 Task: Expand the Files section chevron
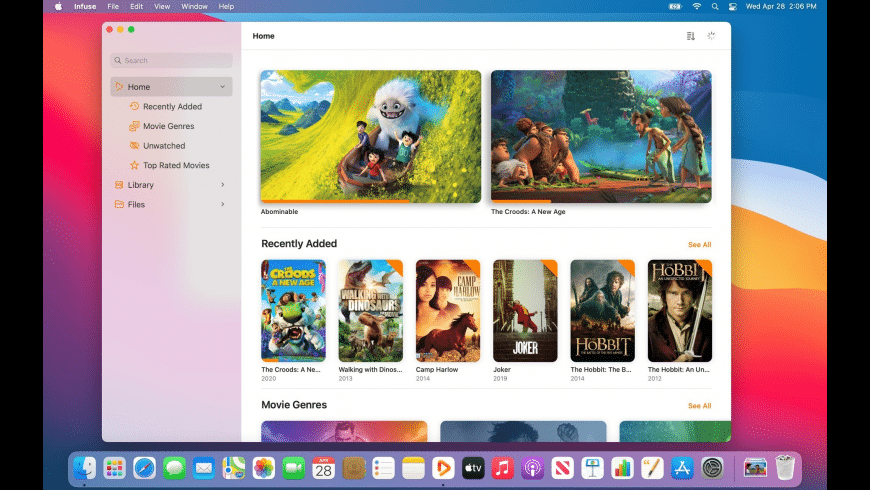222,204
